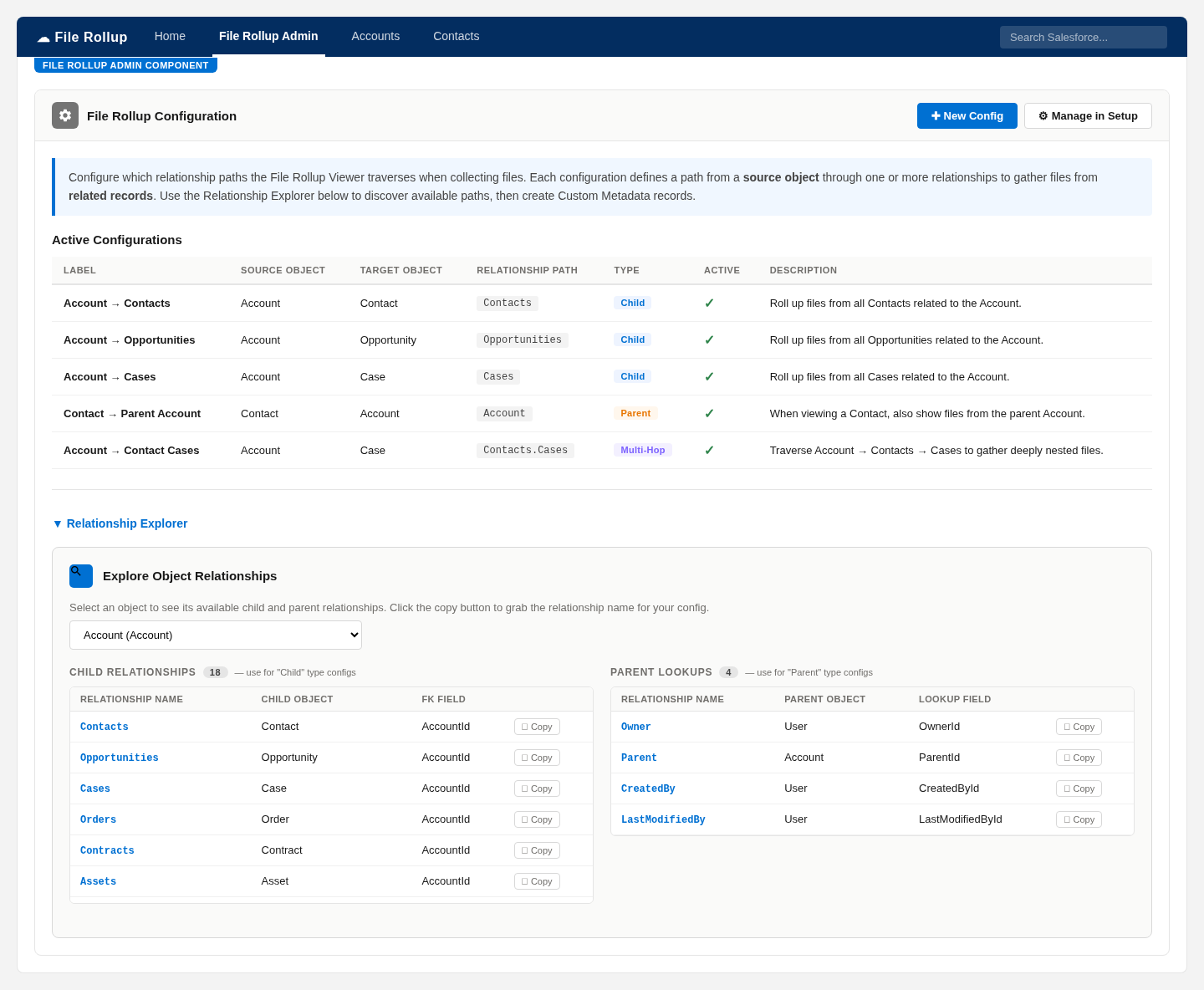Click the Opportunities child relationship link

point(120,758)
